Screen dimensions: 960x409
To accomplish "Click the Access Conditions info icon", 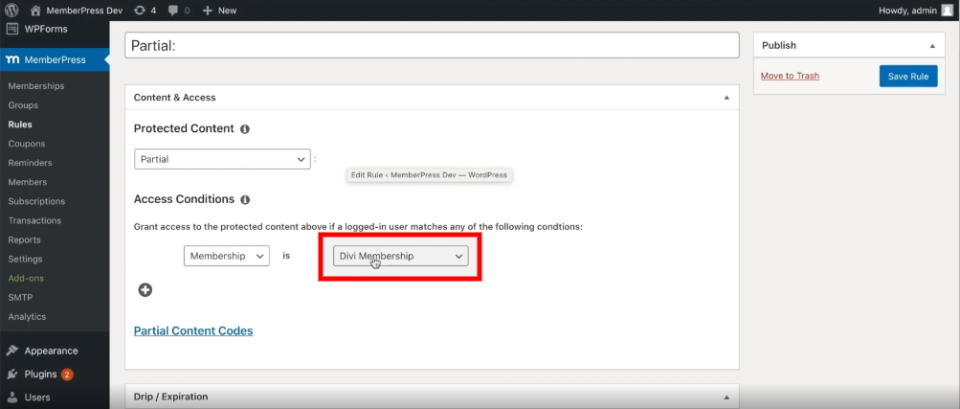I will tap(245, 200).
